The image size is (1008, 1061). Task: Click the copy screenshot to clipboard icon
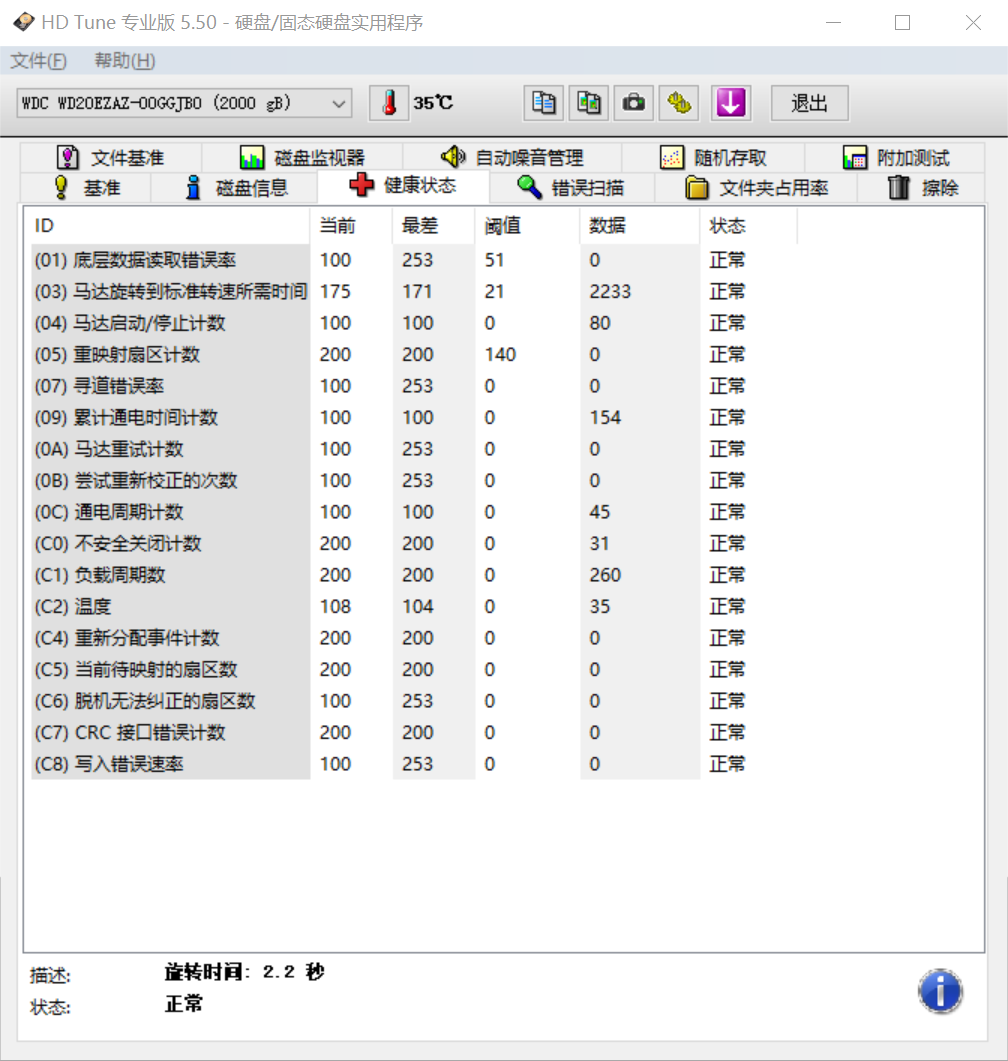pyautogui.click(x=589, y=103)
